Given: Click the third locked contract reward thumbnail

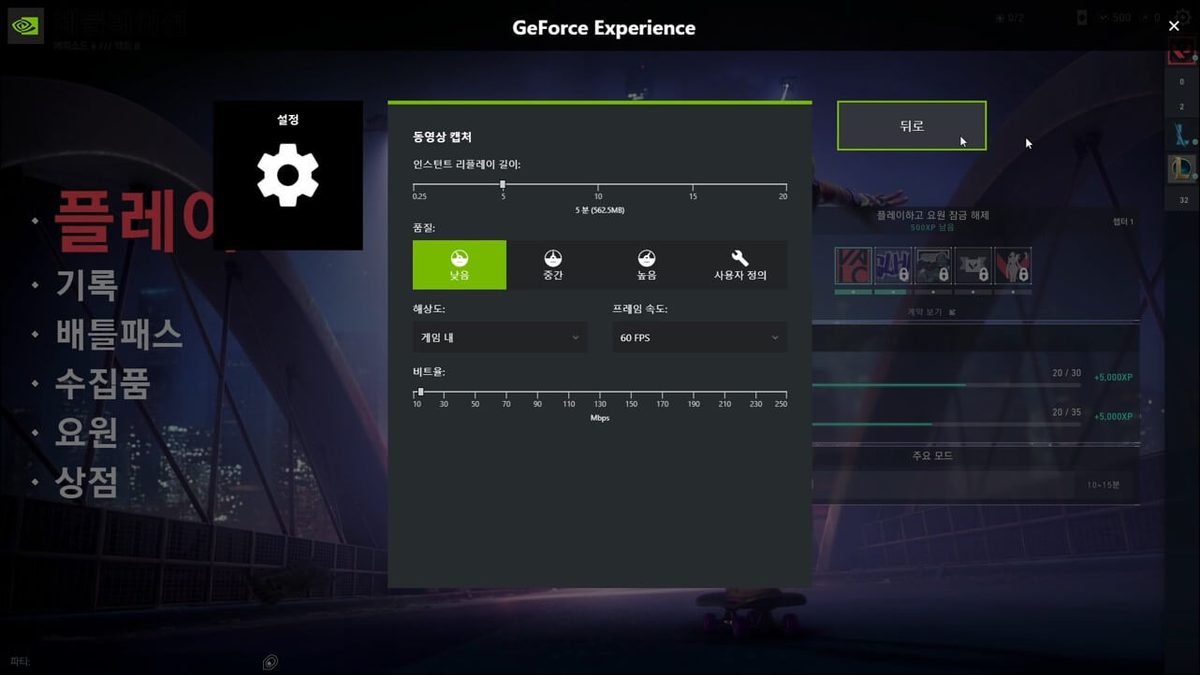Looking at the screenshot, I should click(x=933, y=266).
